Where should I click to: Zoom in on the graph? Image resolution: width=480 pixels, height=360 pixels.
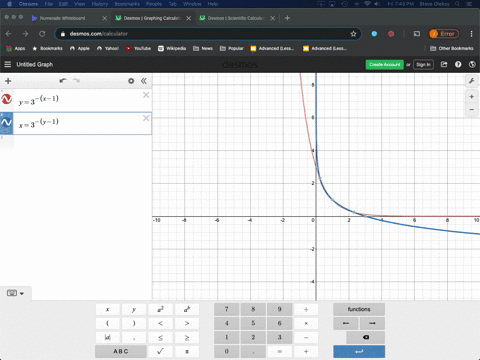[x=472, y=97]
